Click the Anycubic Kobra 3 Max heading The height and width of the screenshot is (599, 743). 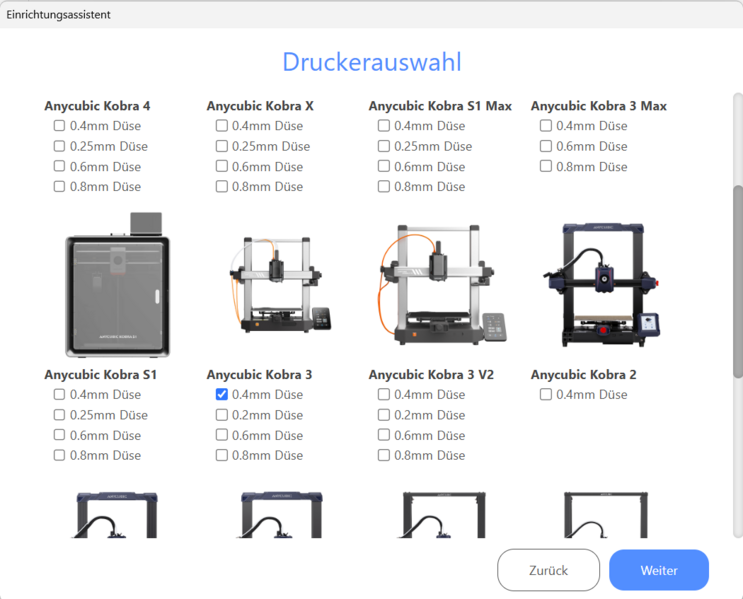(598, 106)
